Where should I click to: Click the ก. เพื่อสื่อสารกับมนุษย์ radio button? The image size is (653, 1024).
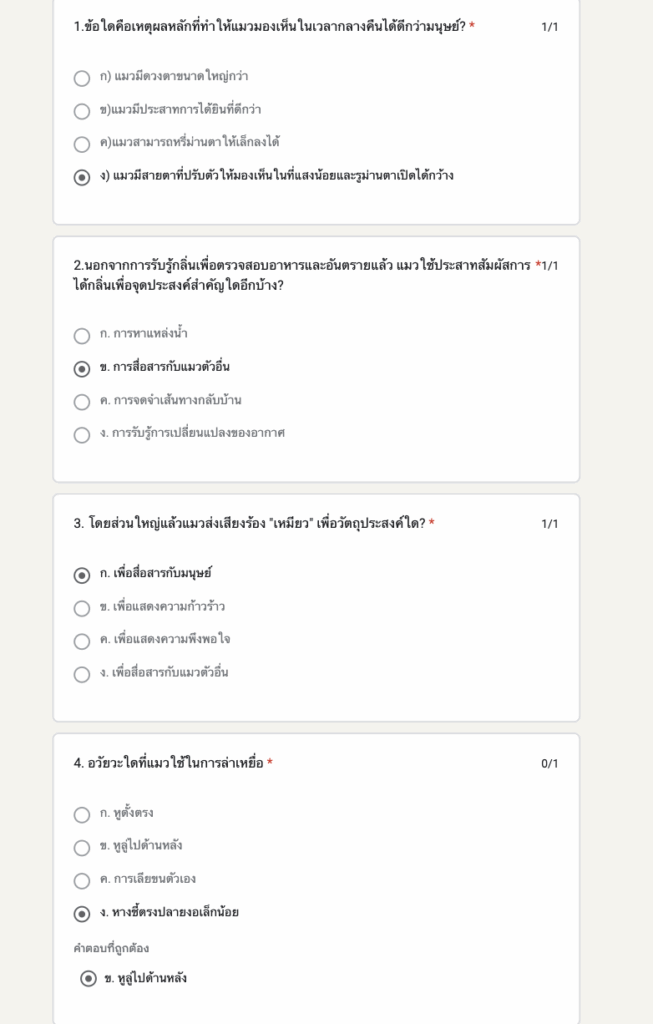pyautogui.click(x=82, y=575)
